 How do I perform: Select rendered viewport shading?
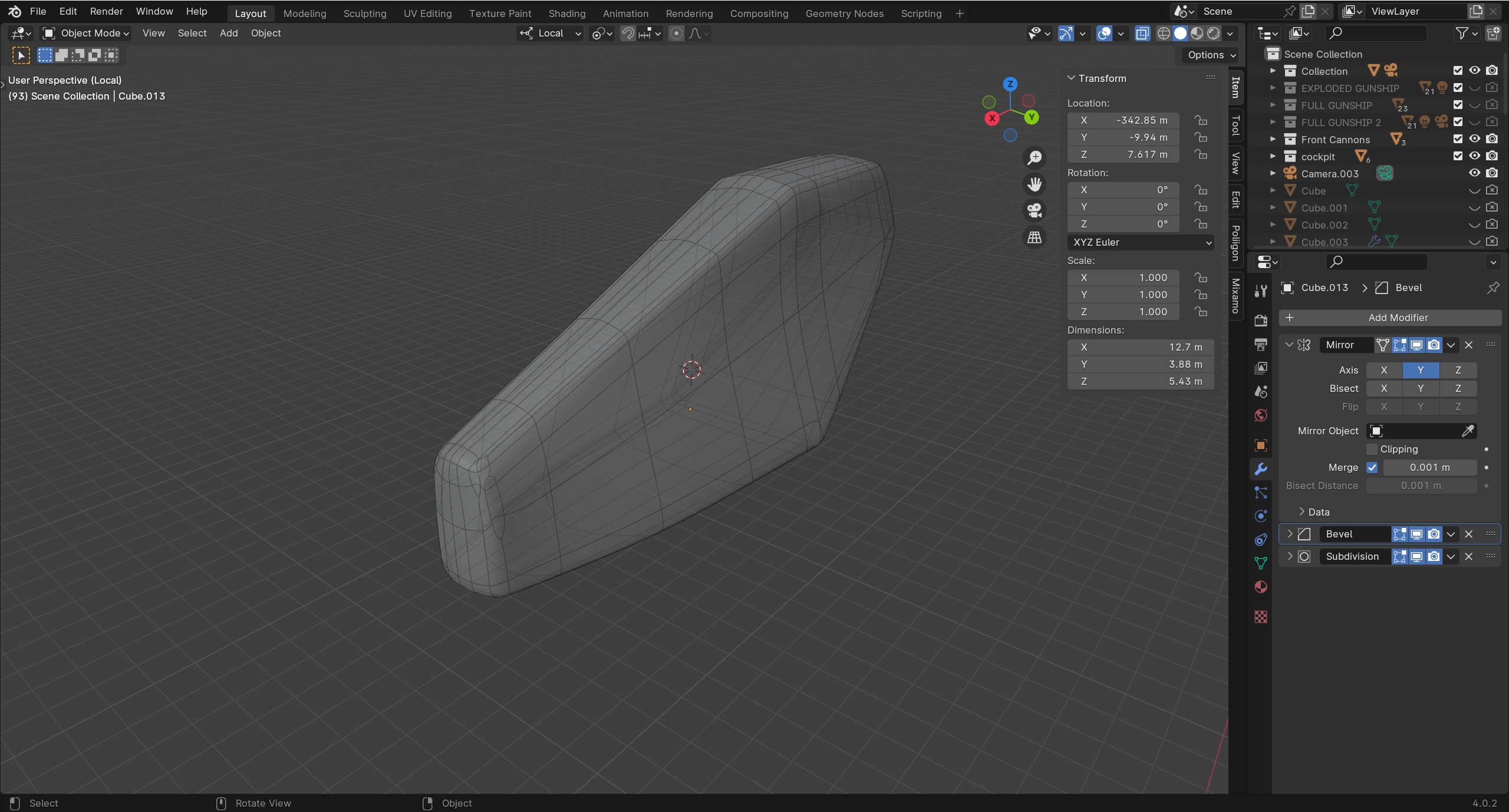pyautogui.click(x=1214, y=34)
